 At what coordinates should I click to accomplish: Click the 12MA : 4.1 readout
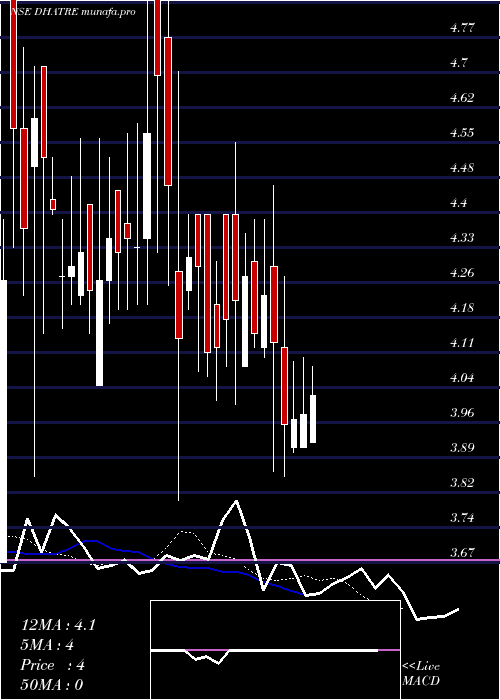58,625
